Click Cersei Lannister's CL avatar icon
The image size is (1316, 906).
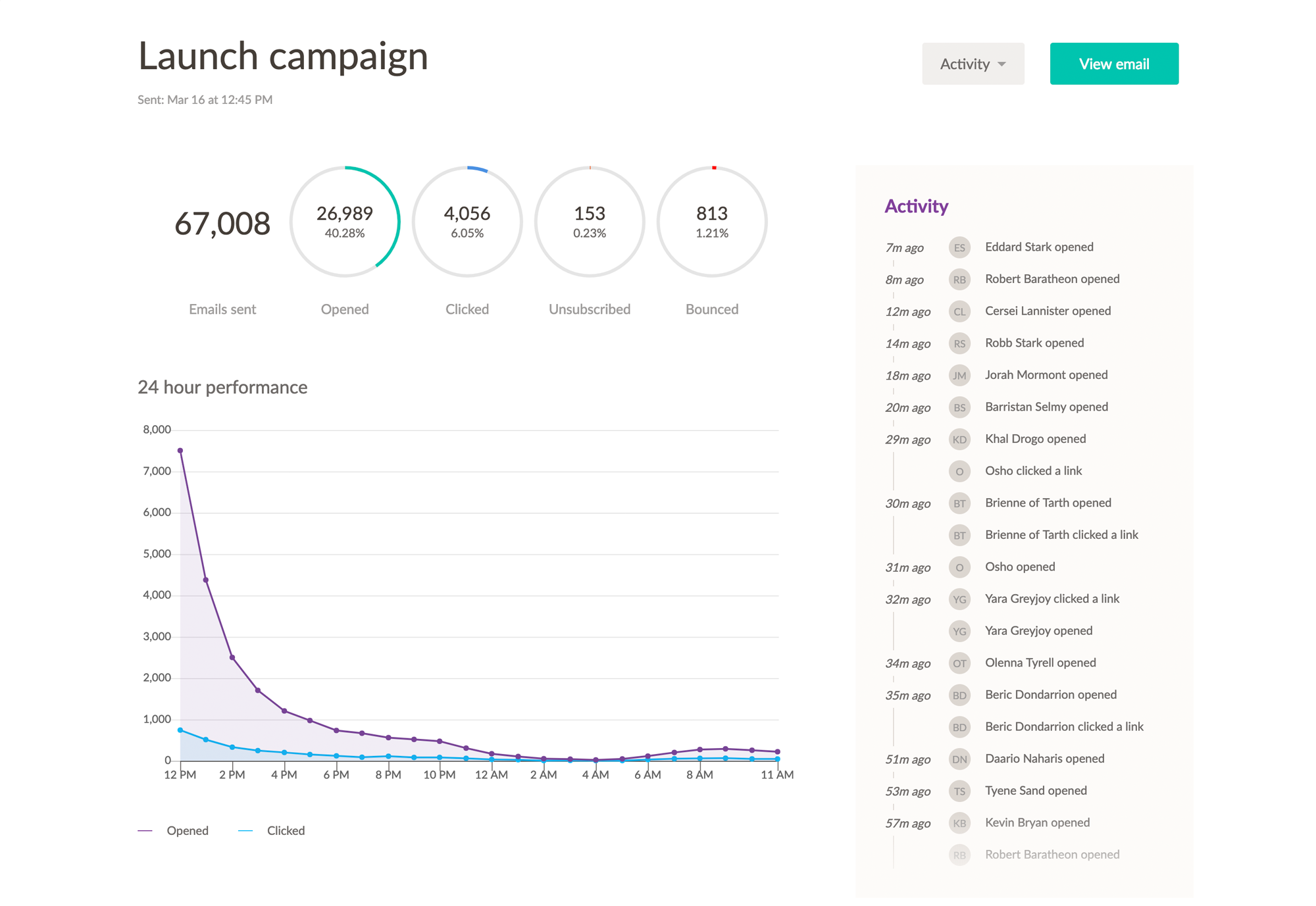[959, 311]
